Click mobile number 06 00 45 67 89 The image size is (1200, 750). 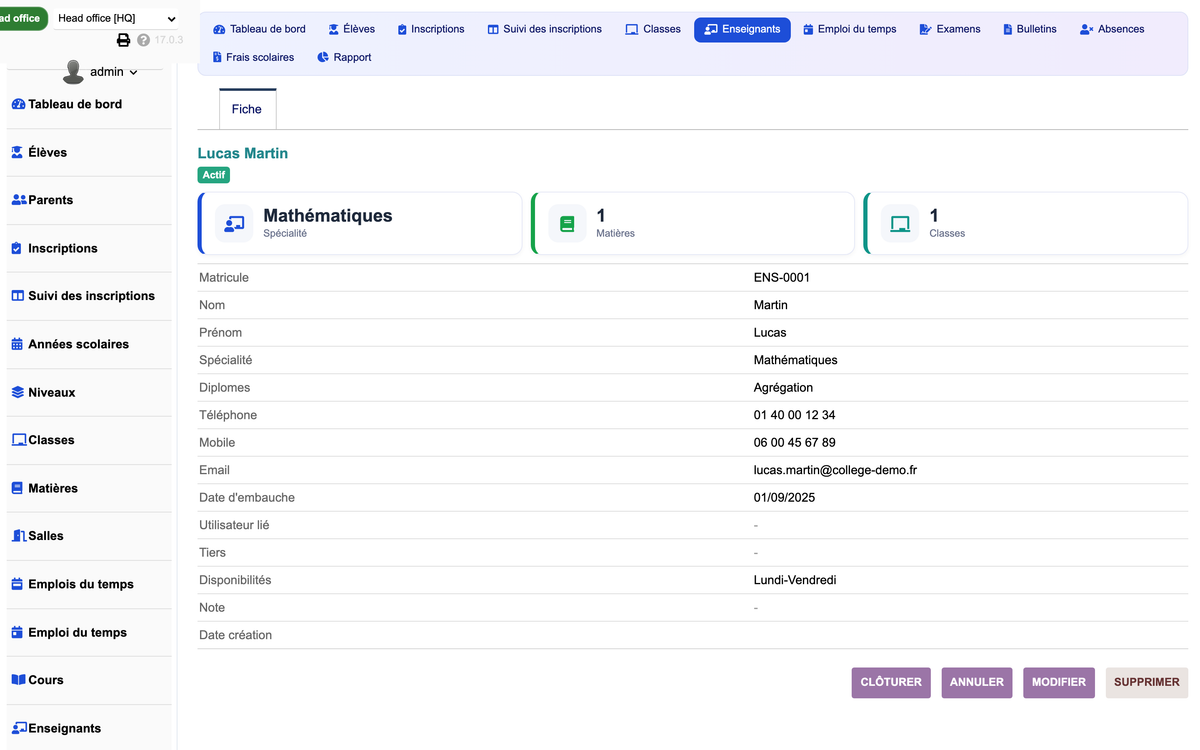point(795,442)
